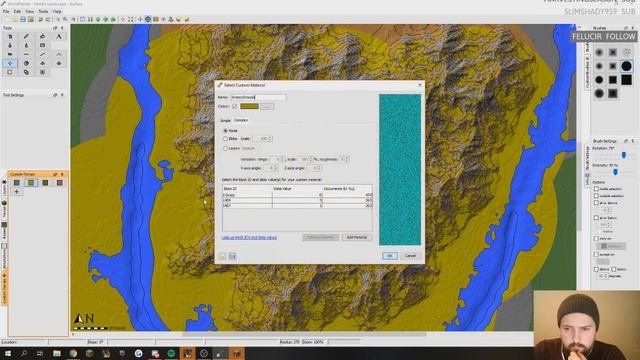The image size is (640, 360).
Task: Select the top-left soft round brush
Action: [599, 52]
